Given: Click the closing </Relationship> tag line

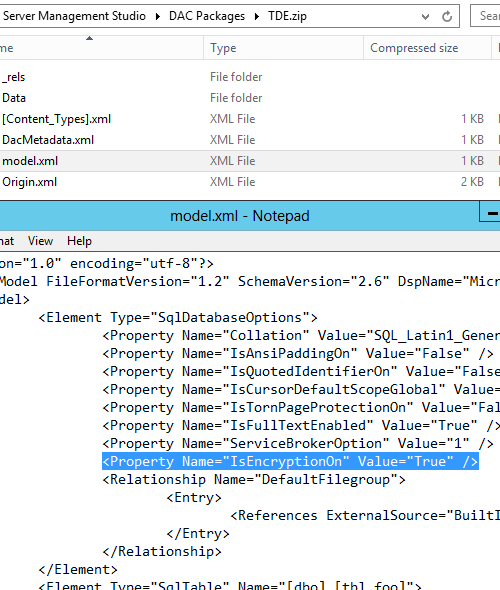Looking at the screenshot, I should coord(162,552).
